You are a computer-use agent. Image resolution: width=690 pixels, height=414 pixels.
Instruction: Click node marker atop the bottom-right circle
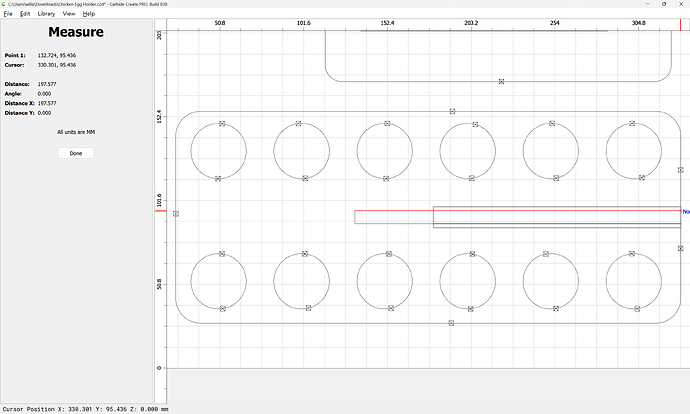click(x=632, y=254)
